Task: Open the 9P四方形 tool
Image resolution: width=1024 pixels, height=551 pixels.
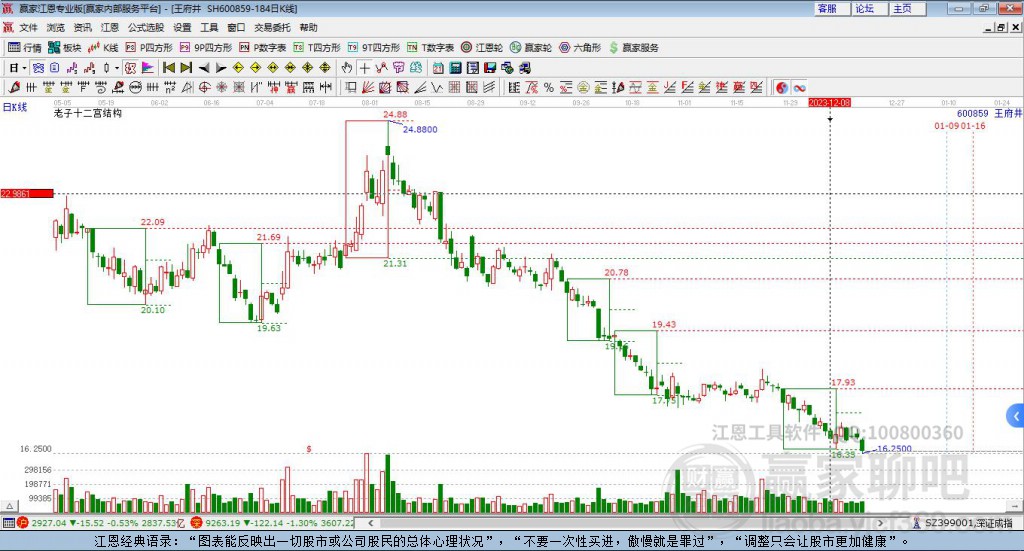Action: click(206, 48)
